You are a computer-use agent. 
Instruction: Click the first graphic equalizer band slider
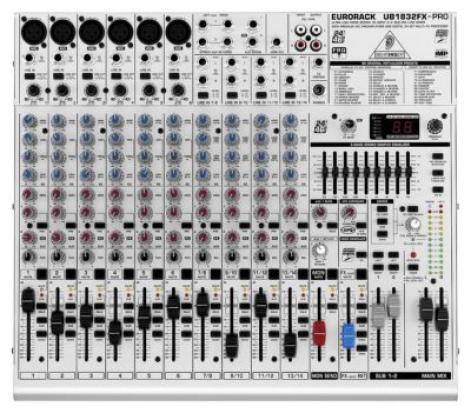[325, 171]
